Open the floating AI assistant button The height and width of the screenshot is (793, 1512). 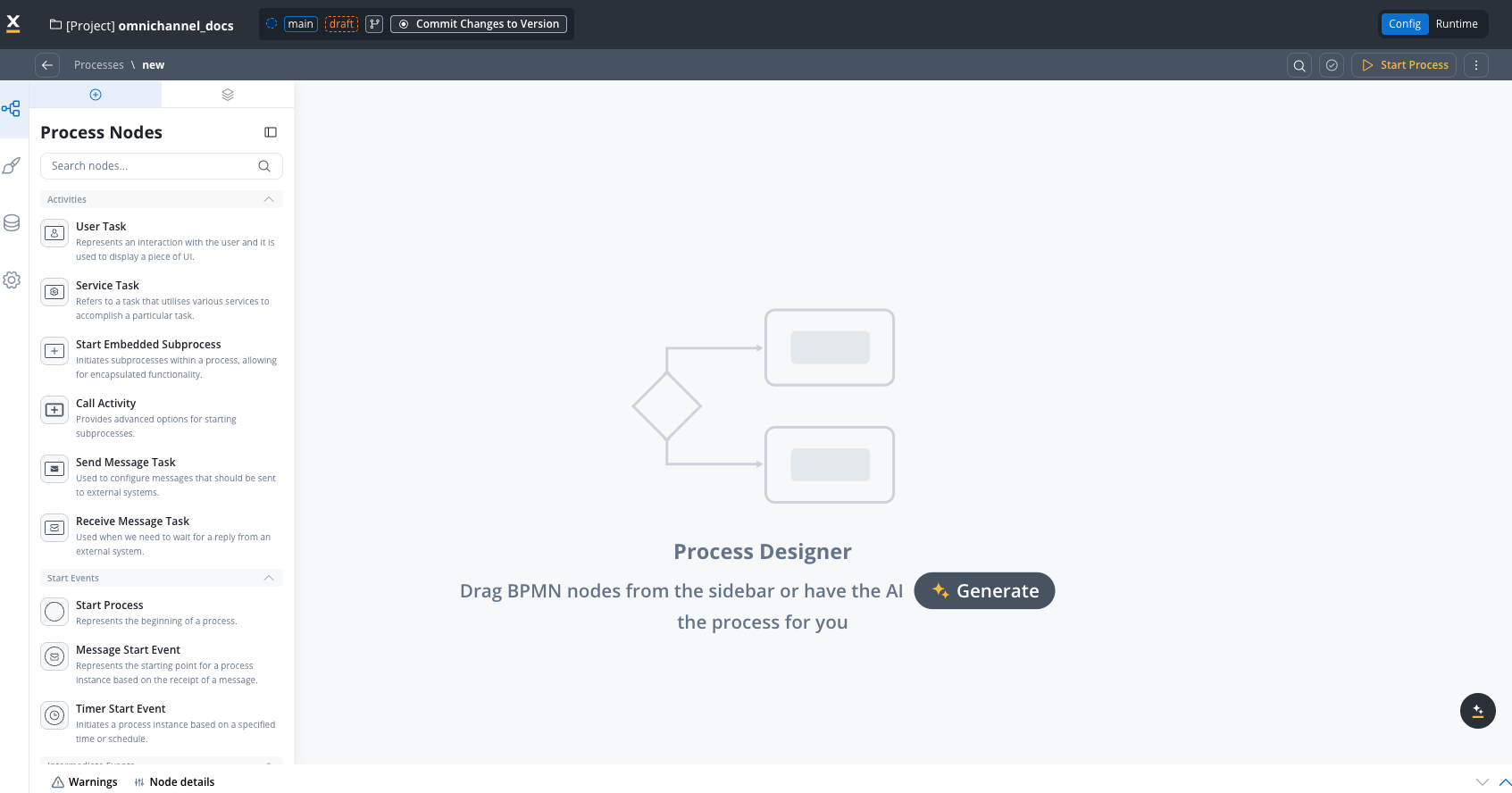click(x=1478, y=711)
